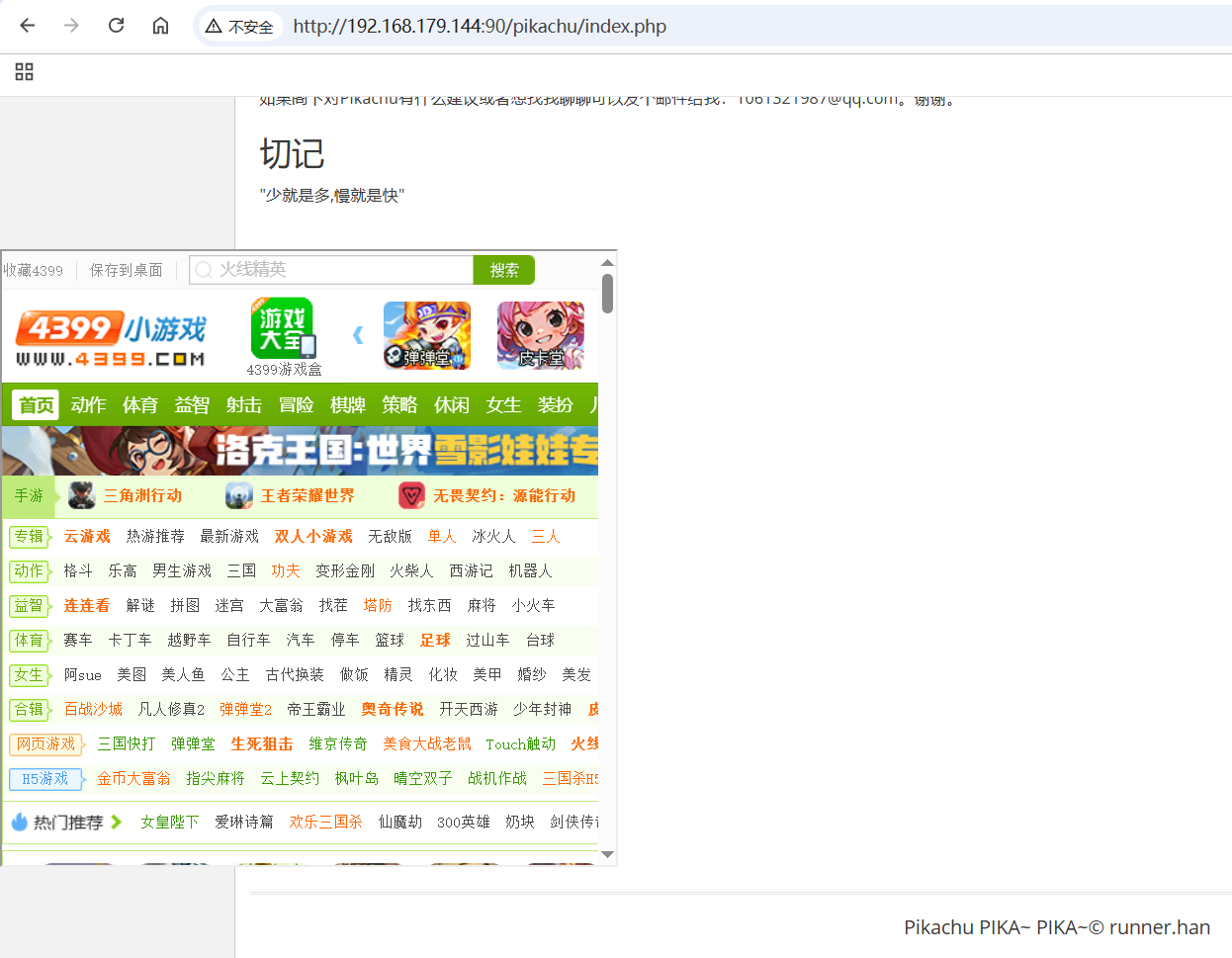Click the 益智 row category tag
The height and width of the screenshot is (958, 1232).
tap(30, 605)
